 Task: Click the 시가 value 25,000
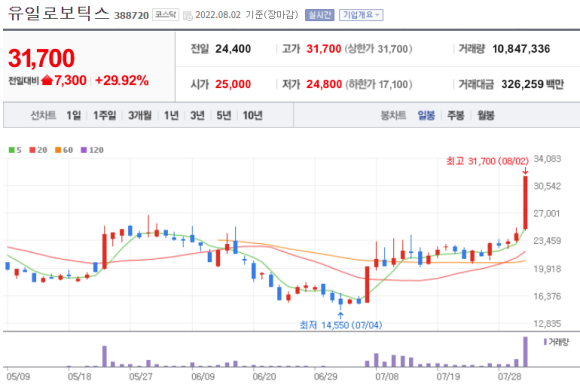point(233,84)
